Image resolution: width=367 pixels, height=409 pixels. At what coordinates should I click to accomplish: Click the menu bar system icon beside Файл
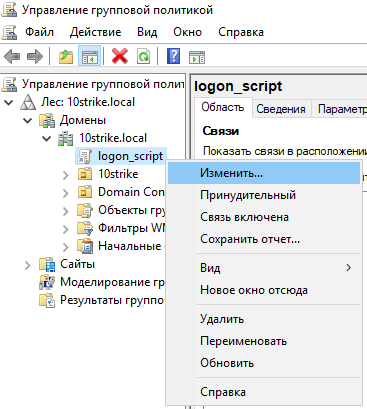click(x=9, y=32)
